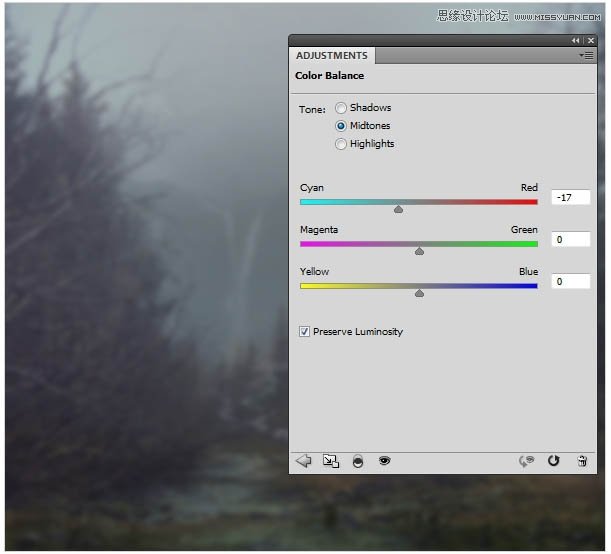Click the Yellow/Blue value input field
Viewport: 611px width, 554px height.
pyautogui.click(x=570, y=282)
